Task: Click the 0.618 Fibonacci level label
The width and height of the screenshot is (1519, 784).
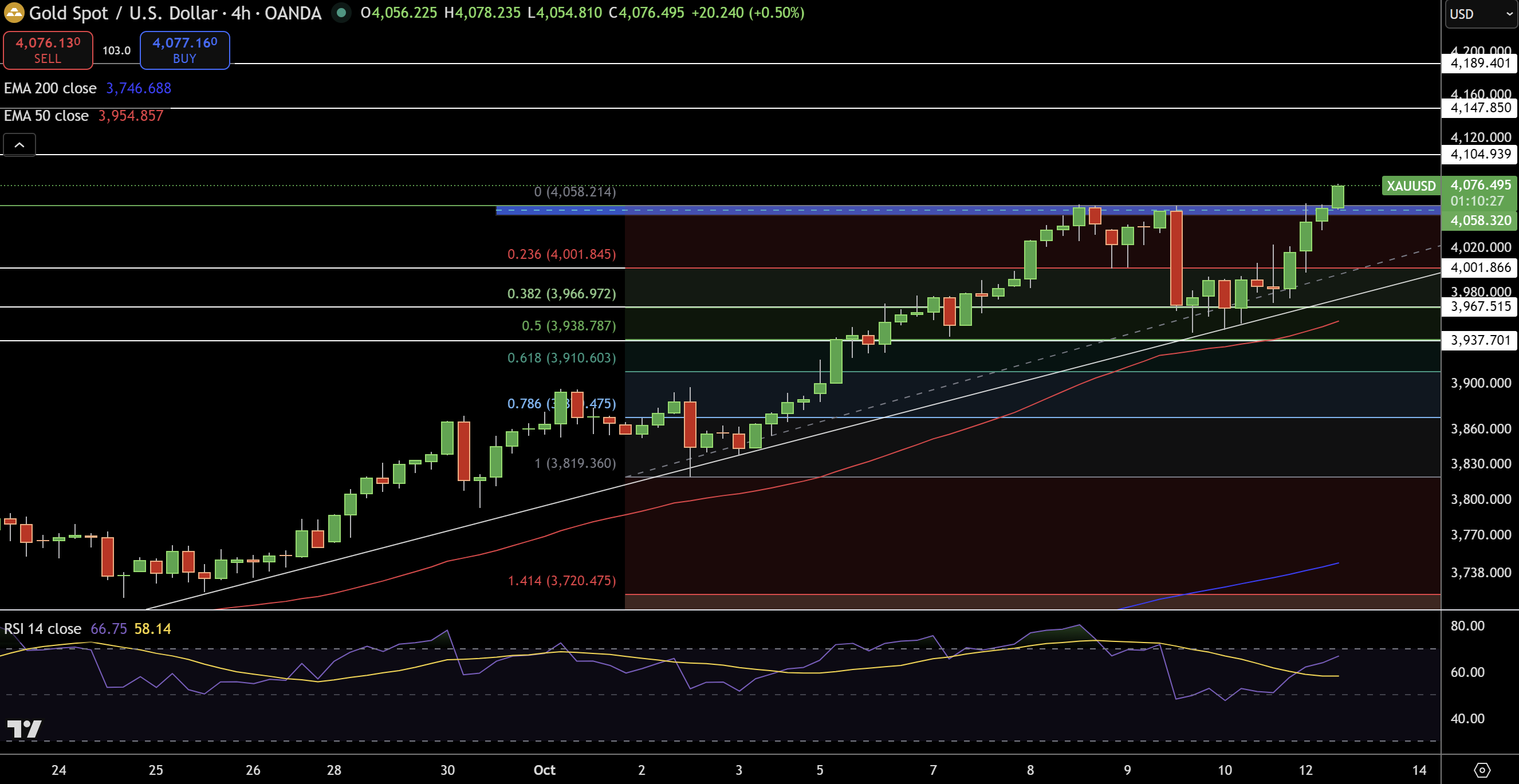Action: pyautogui.click(x=561, y=358)
